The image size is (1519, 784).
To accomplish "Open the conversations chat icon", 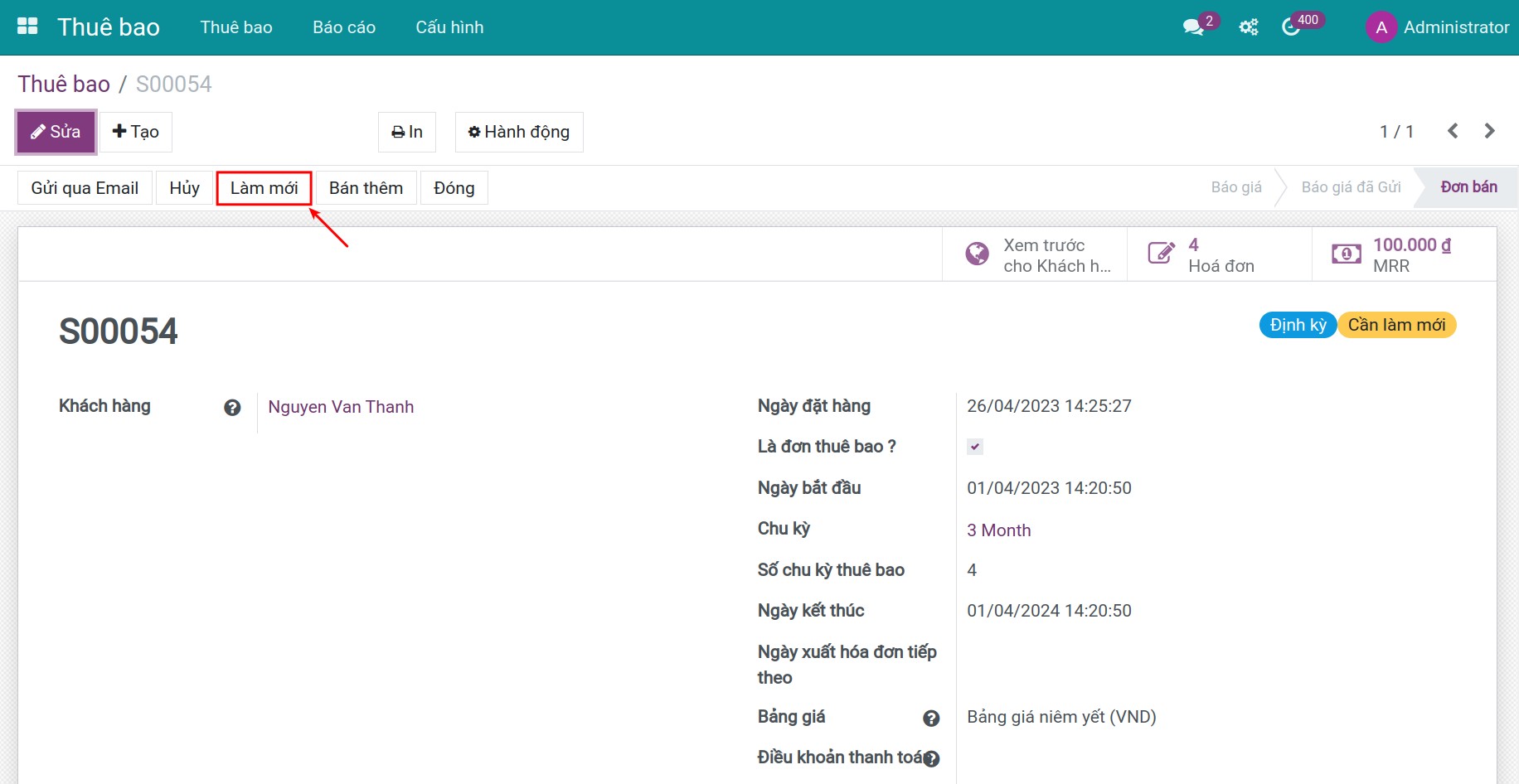I will [1193, 27].
